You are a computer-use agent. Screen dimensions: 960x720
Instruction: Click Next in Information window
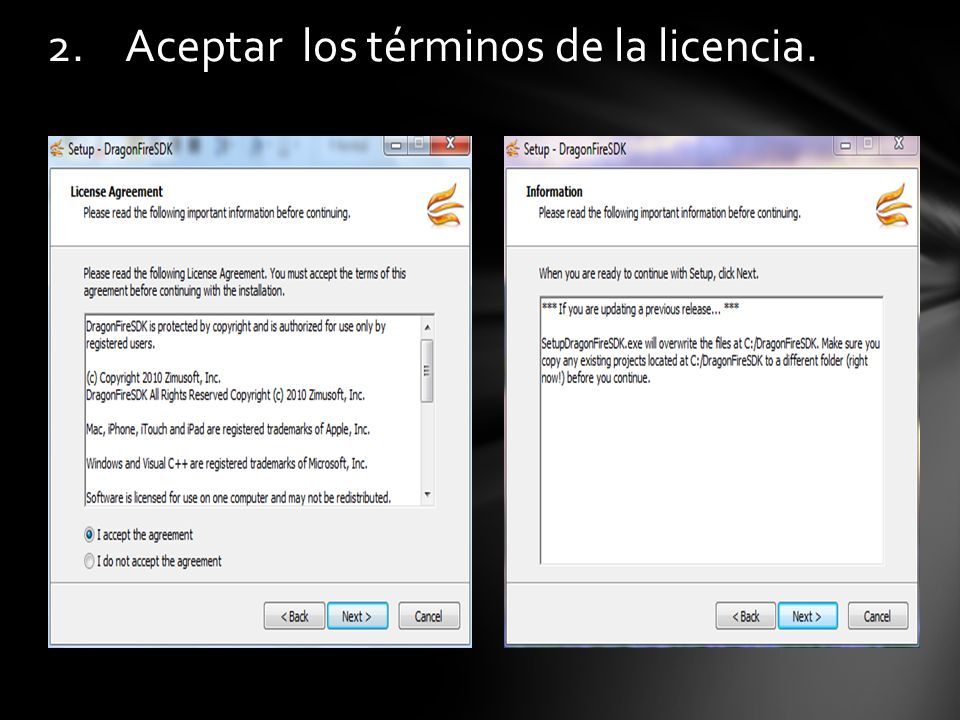click(808, 616)
